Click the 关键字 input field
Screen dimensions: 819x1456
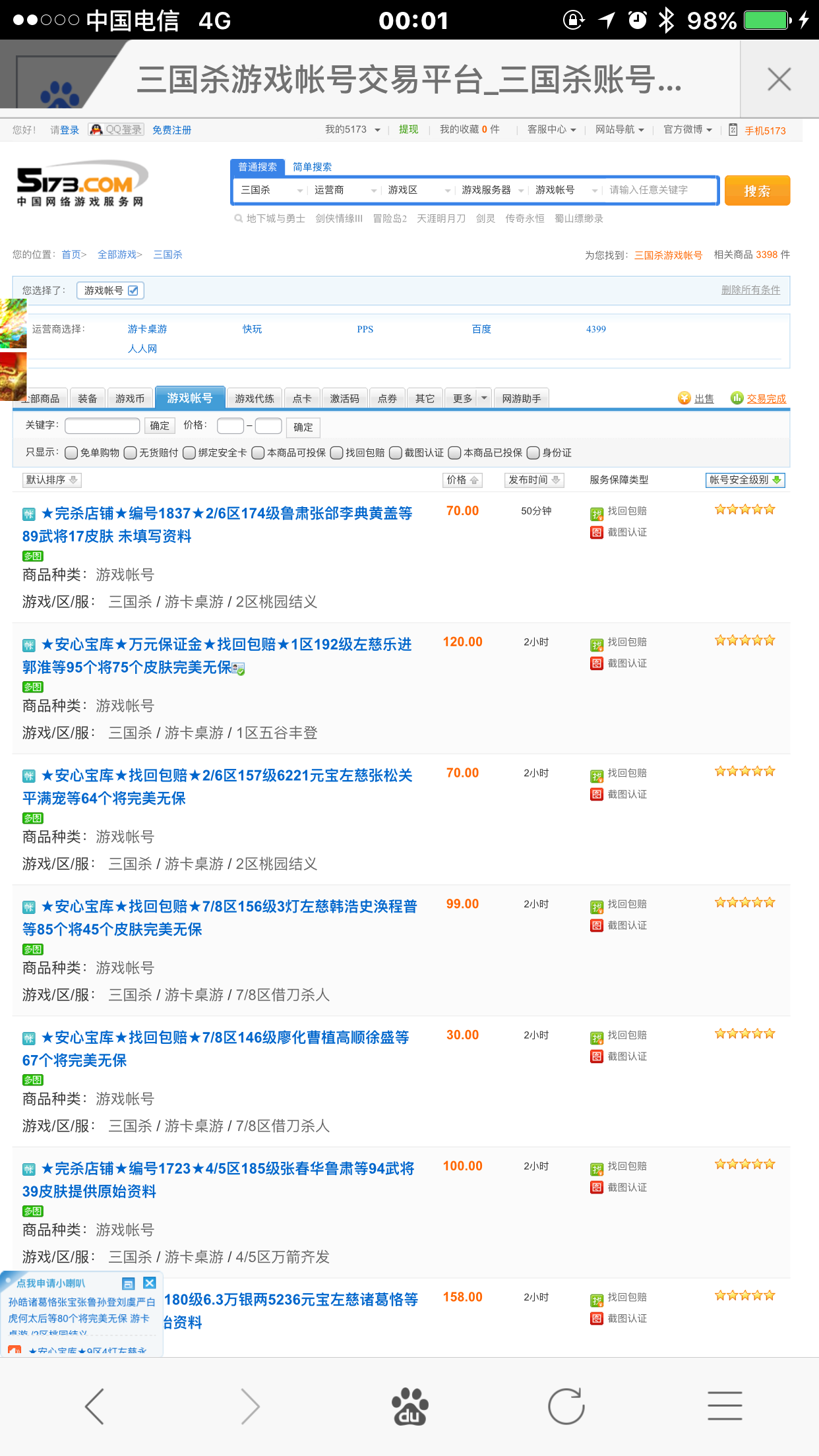[102, 425]
